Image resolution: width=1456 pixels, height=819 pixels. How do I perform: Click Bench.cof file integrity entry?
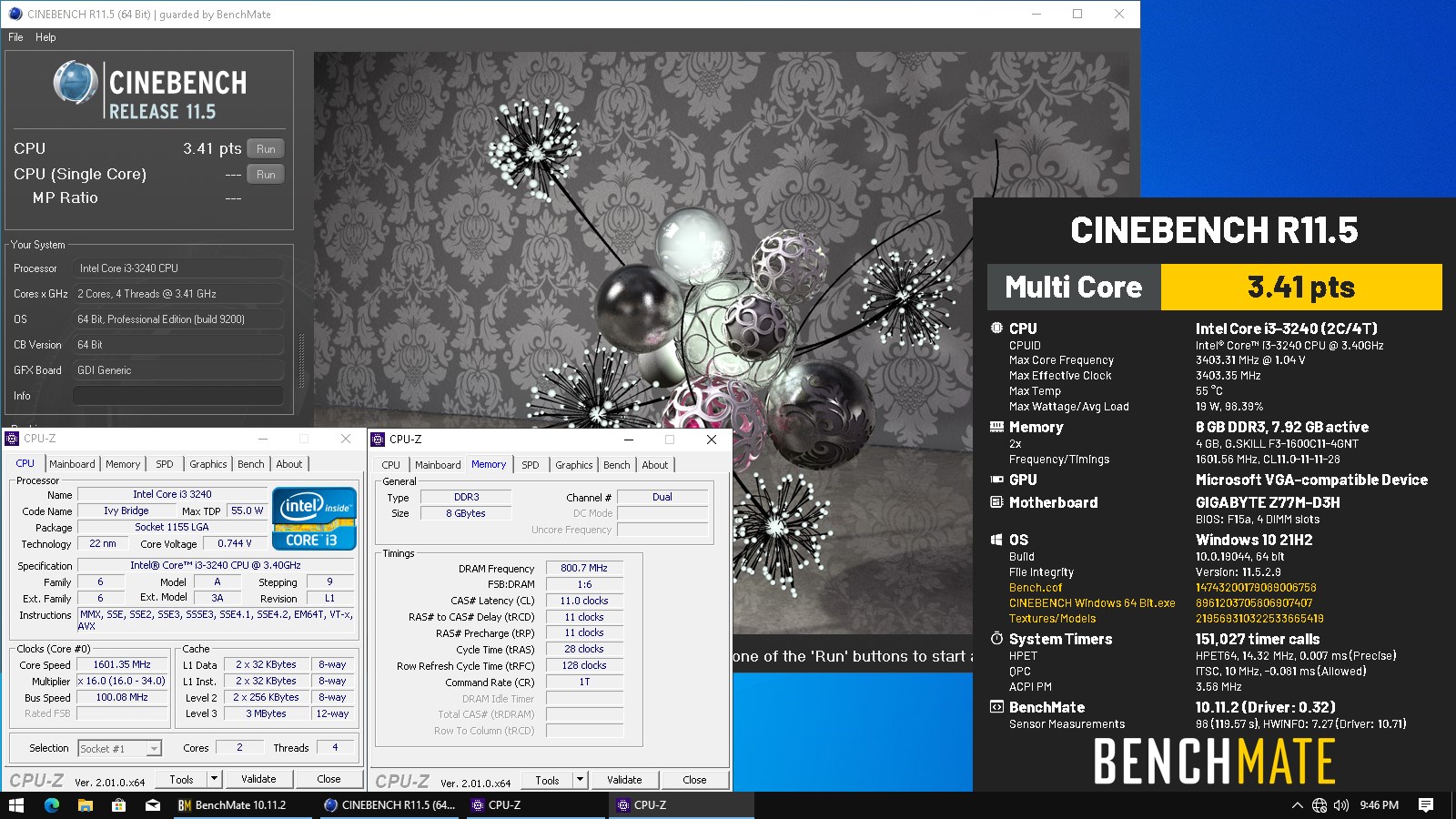tap(1035, 588)
